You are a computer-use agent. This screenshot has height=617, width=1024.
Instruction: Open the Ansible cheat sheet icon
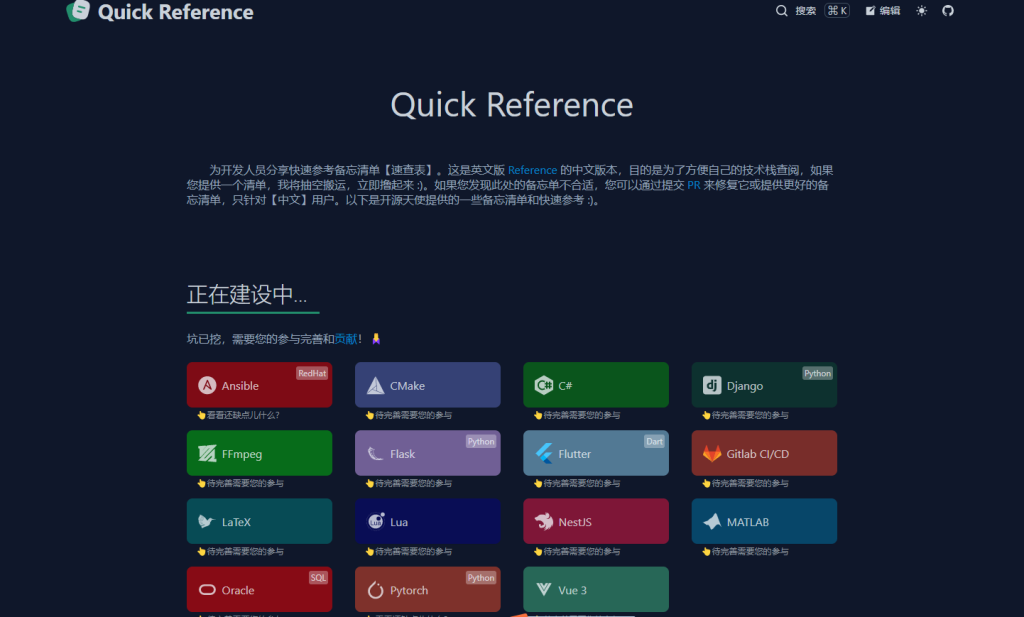pos(207,385)
